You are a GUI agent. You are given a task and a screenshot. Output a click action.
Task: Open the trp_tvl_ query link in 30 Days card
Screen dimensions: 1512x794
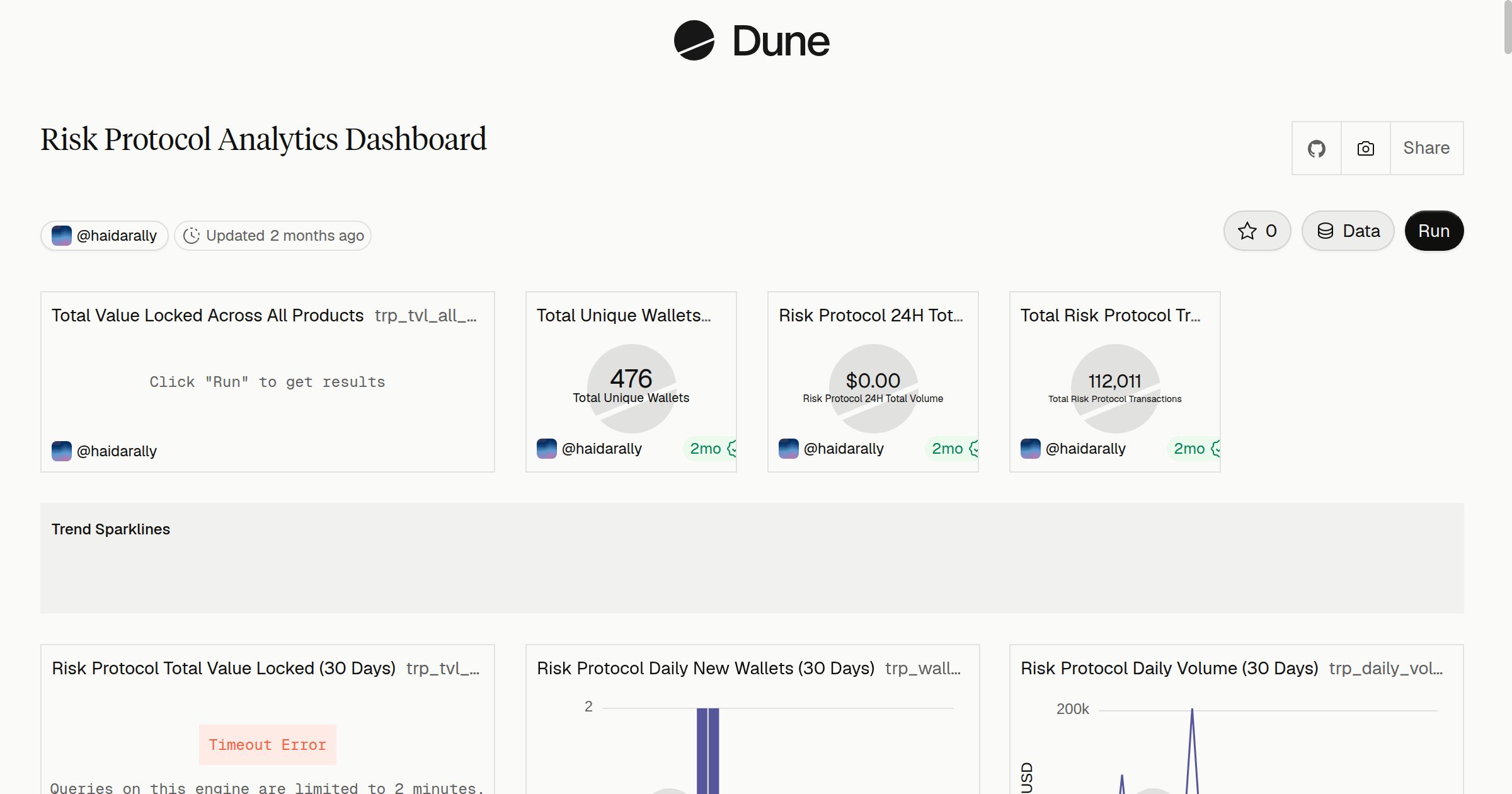443,668
